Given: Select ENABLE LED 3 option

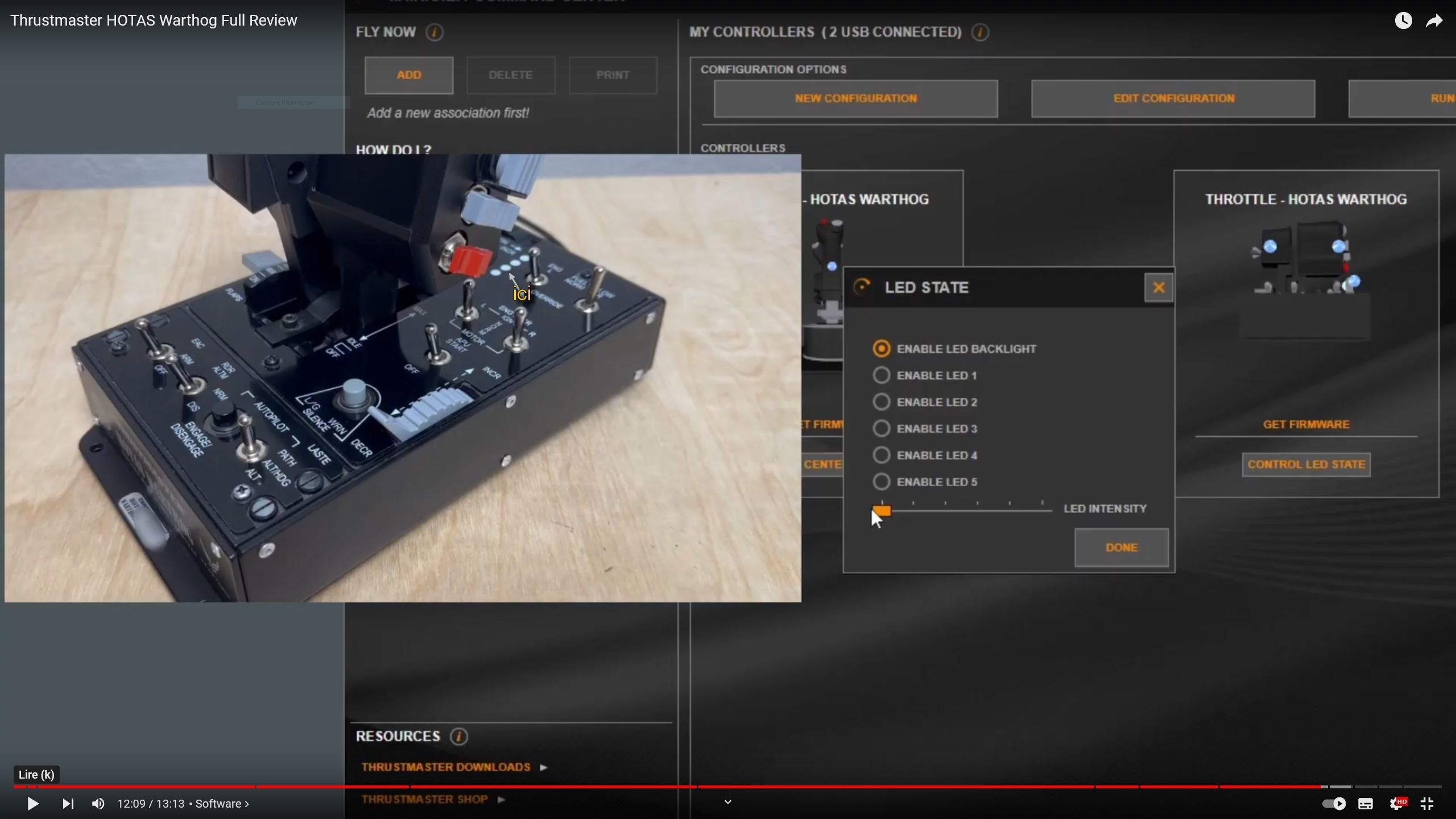Looking at the screenshot, I should coord(882,429).
